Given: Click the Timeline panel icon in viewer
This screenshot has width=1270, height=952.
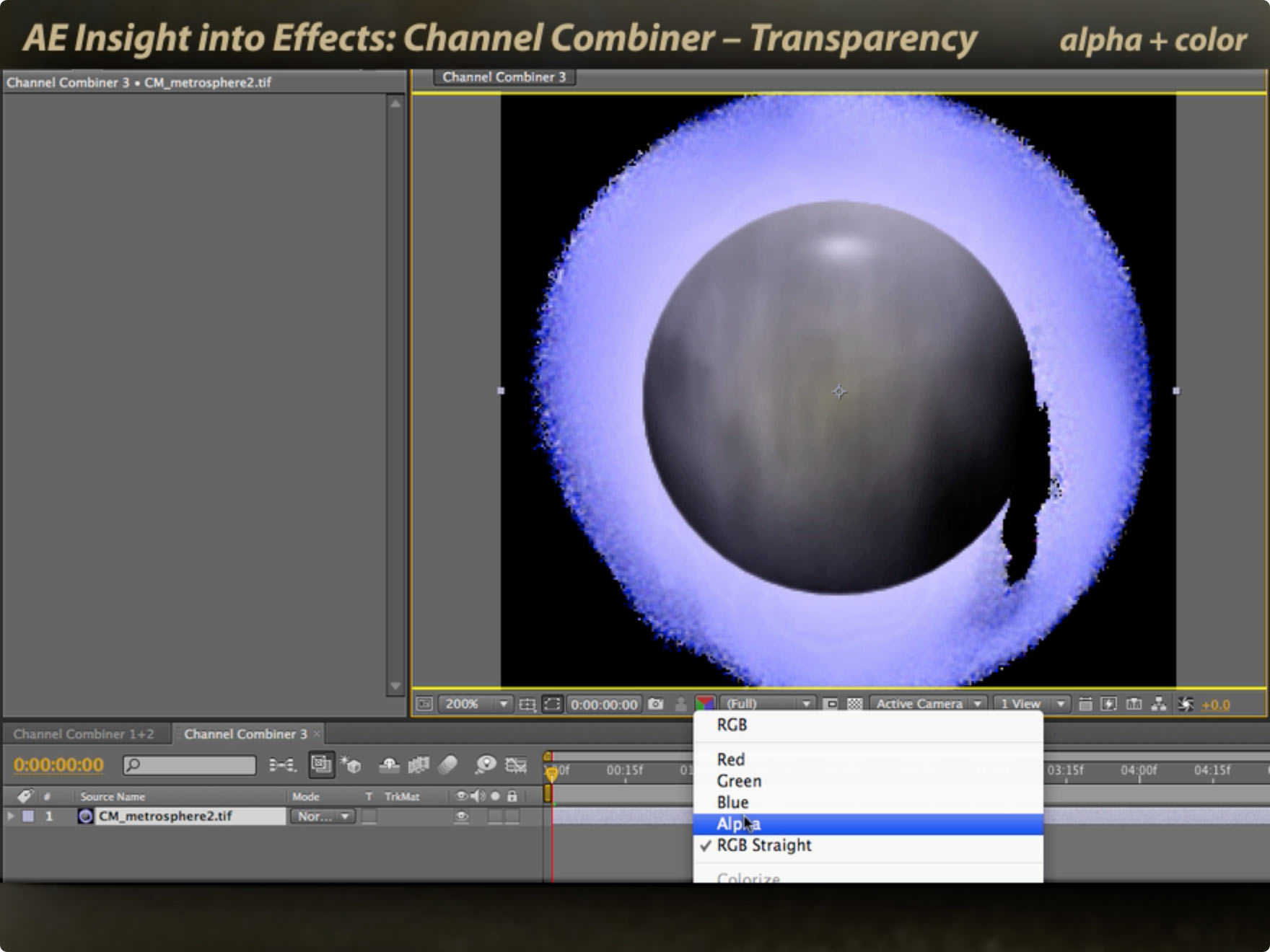Looking at the screenshot, I should 1134,704.
